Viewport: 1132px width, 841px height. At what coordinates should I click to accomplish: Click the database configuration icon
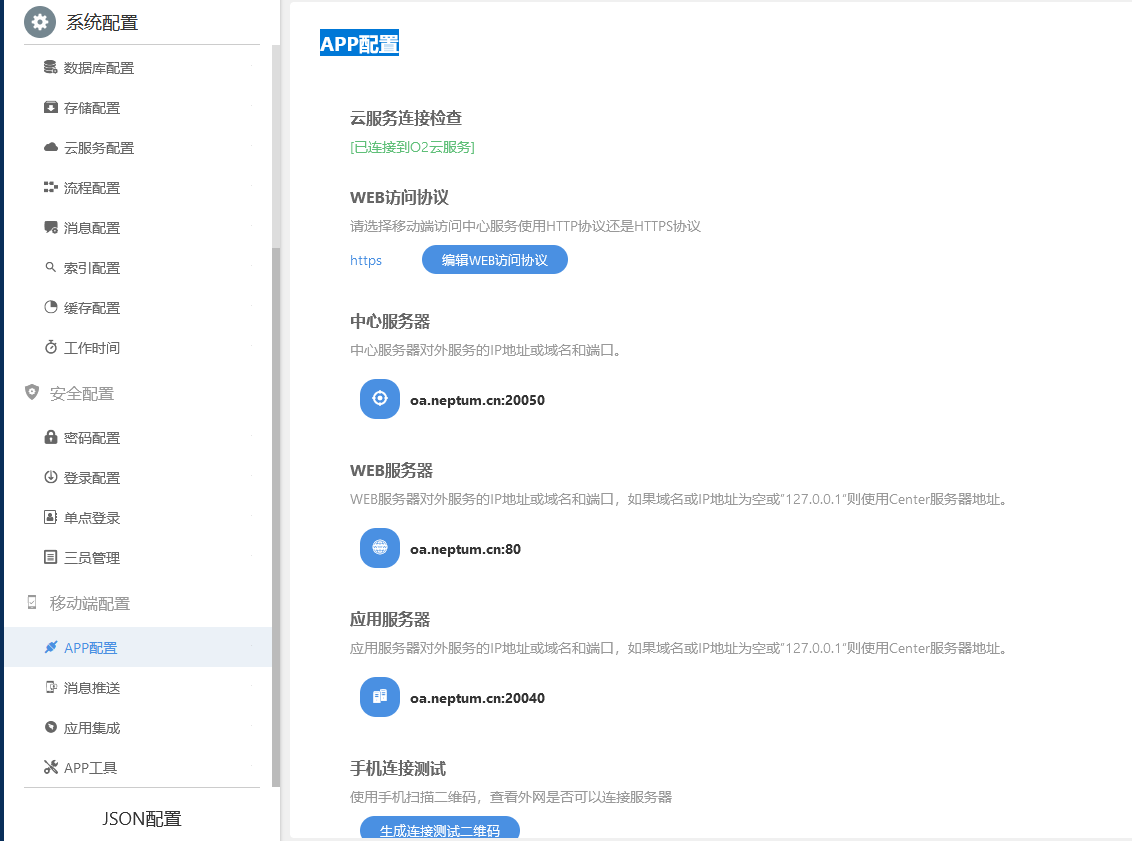click(x=51, y=67)
